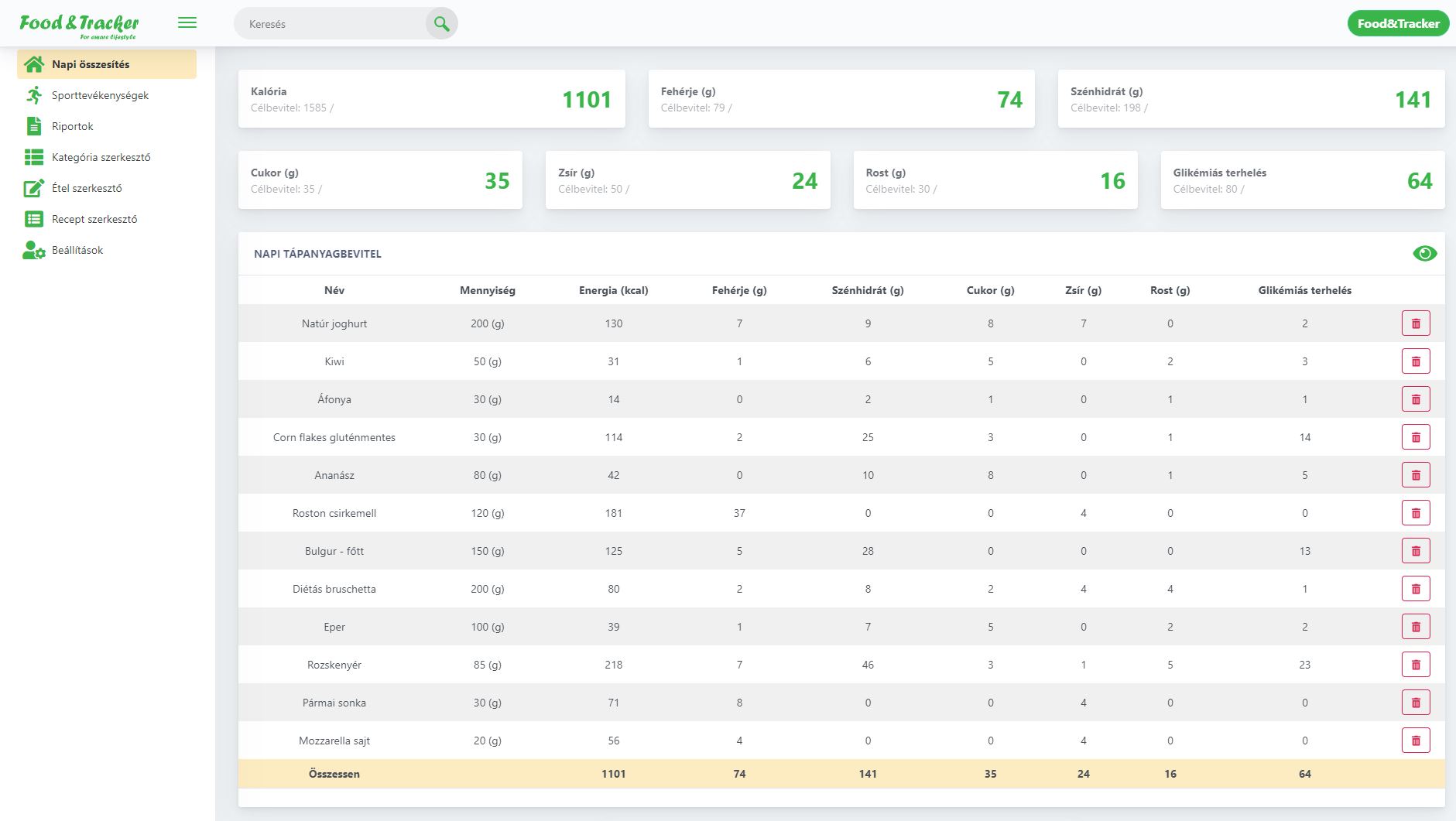Image resolution: width=1456 pixels, height=821 pixels.
Task: Click the 85 (g) quantity of Rozskenyér
Action: pos(488,665)
